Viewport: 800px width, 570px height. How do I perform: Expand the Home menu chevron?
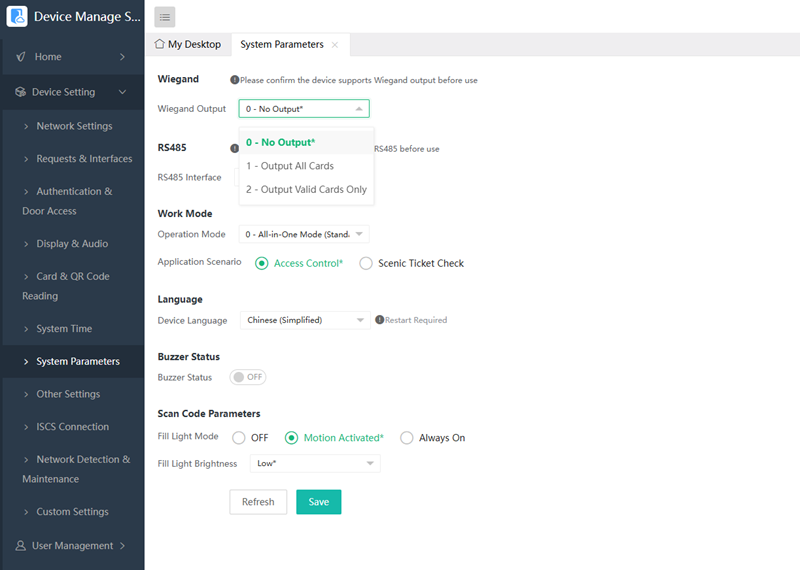pyautogui.click(x=122, y=57)
